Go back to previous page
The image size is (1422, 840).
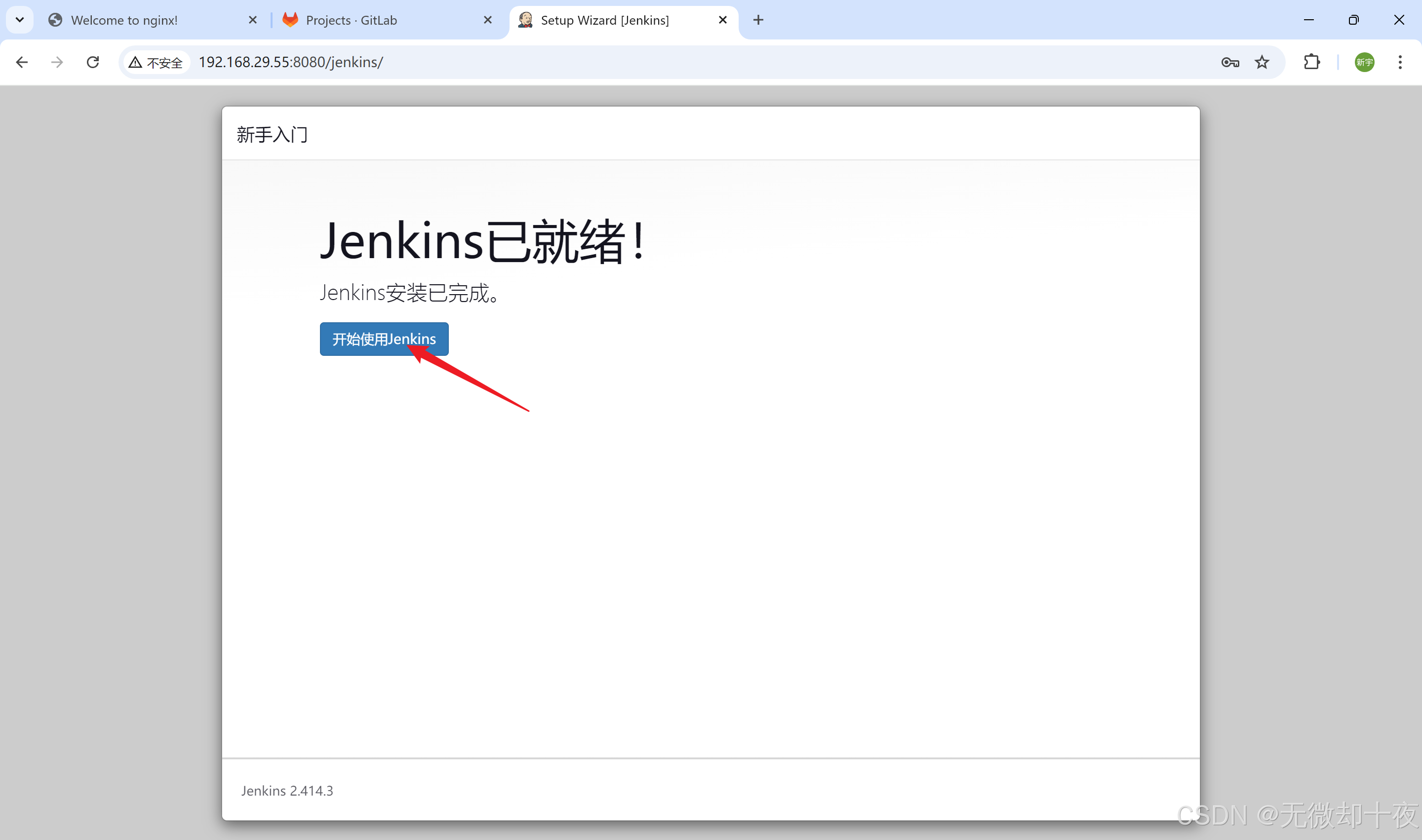click(x=22, y=62)
